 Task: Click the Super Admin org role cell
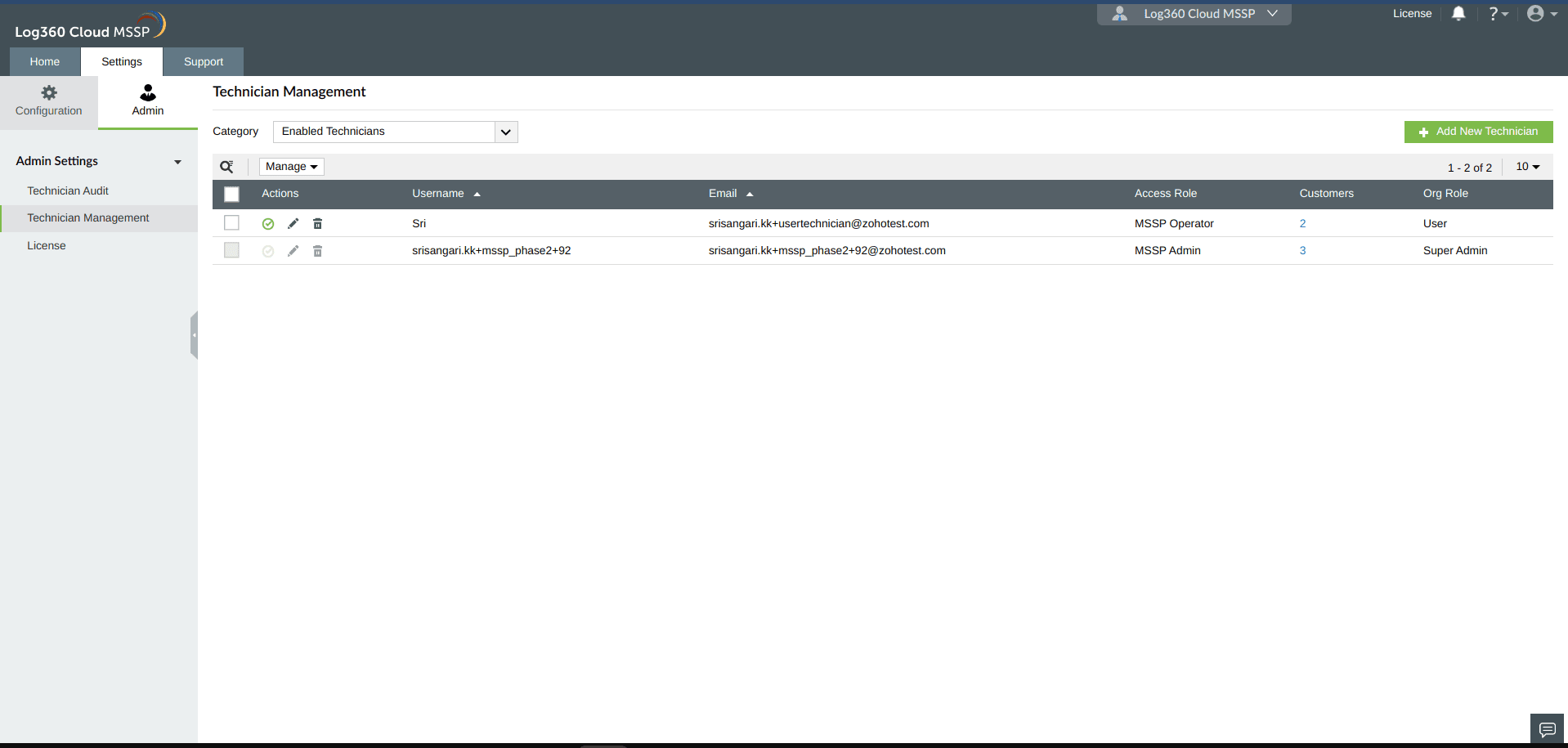pos(1455,250)
